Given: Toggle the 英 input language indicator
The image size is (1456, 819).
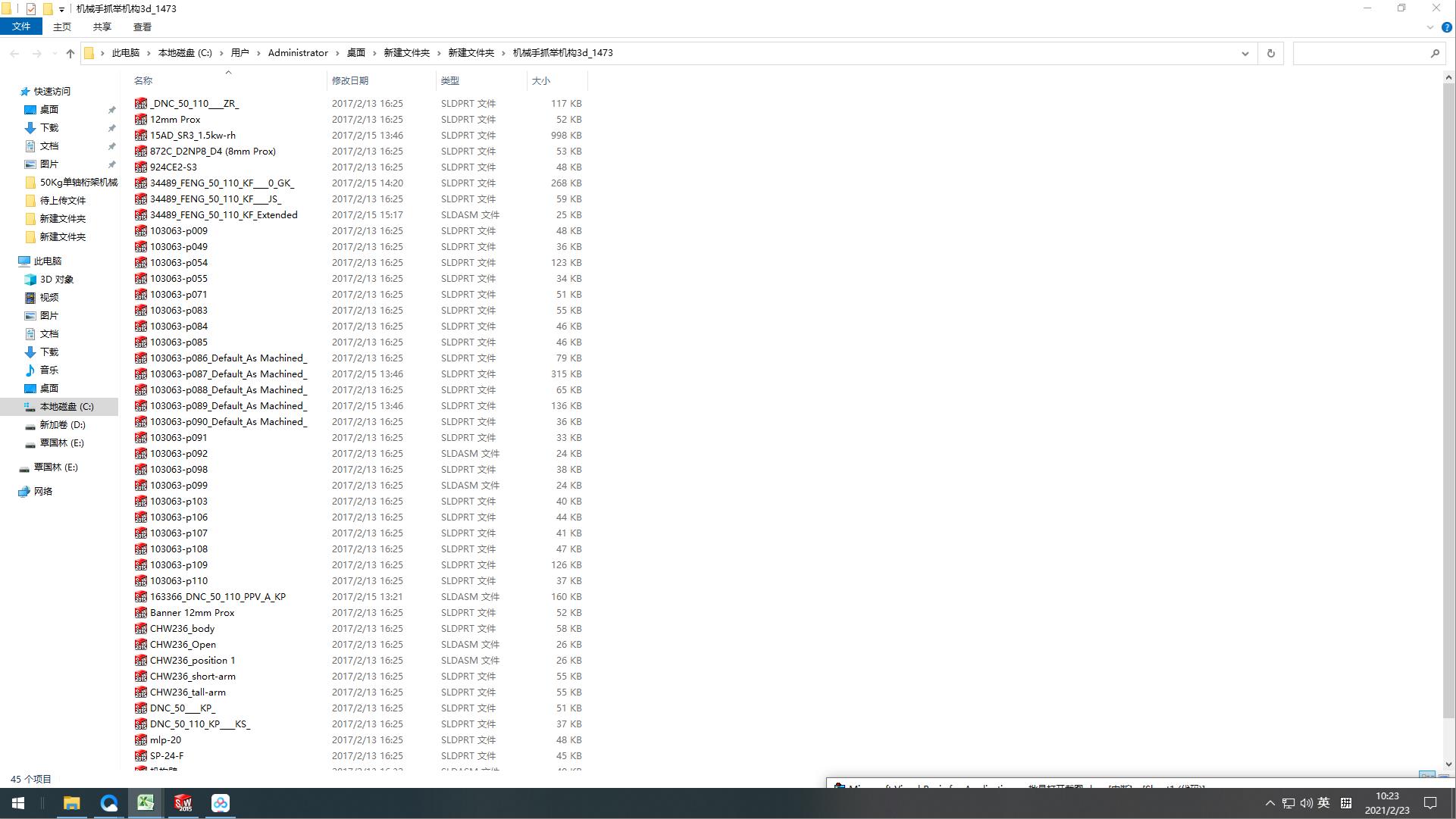Looking at the screenshot, I should coord(1323,803).
